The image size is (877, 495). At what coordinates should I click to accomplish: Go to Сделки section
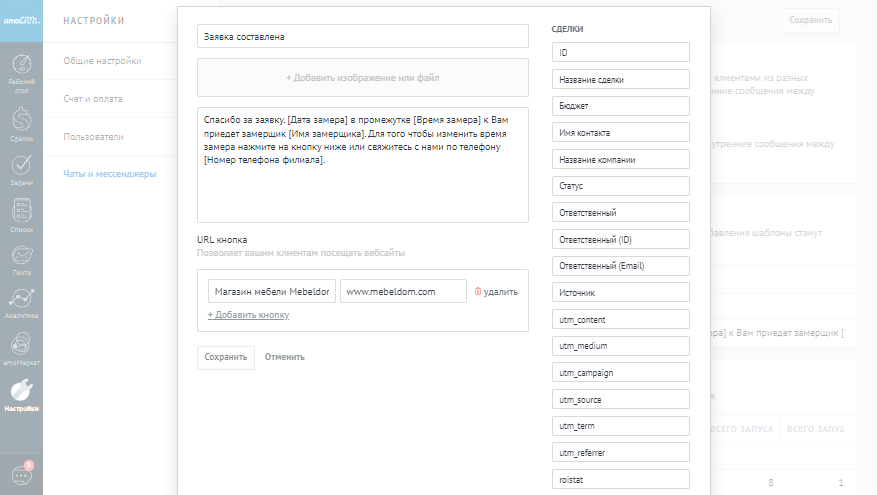pos(21,125)
